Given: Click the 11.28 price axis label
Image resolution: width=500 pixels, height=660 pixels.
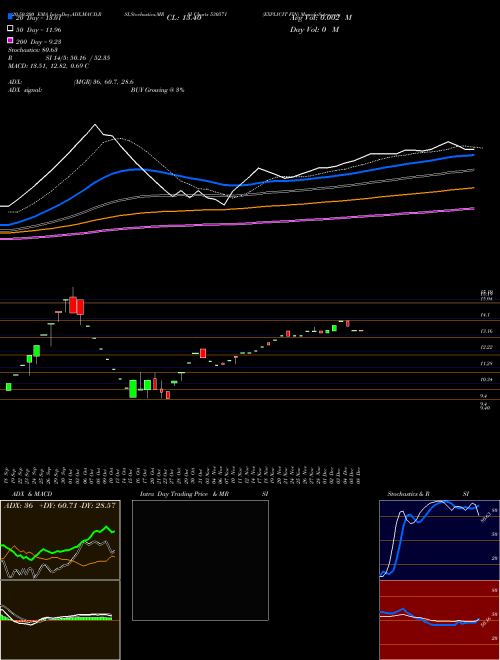Looking at the screenshot, I should (486, 363).
